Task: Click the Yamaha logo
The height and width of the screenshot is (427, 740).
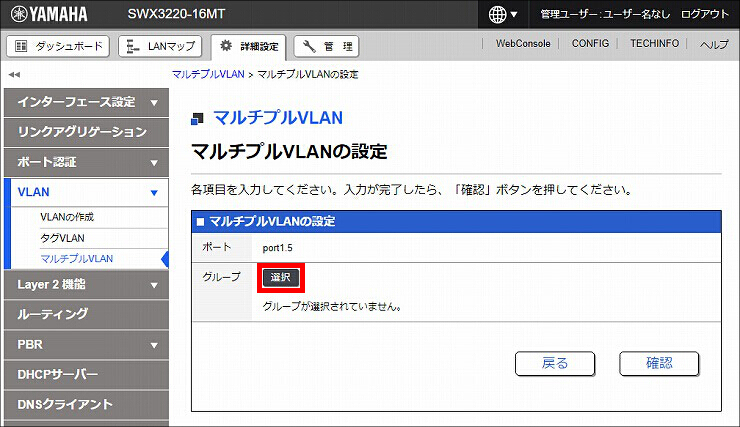Action: 49,14
